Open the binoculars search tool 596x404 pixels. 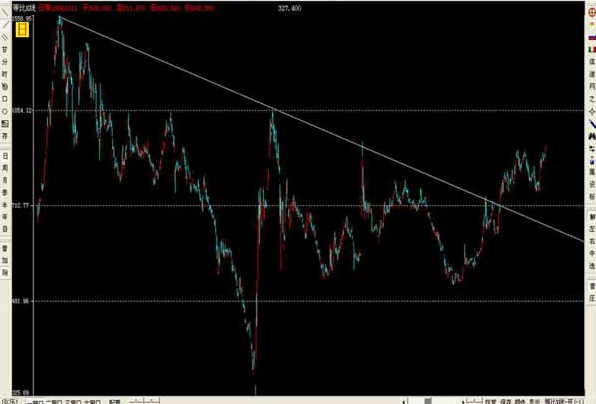(592, 136)
